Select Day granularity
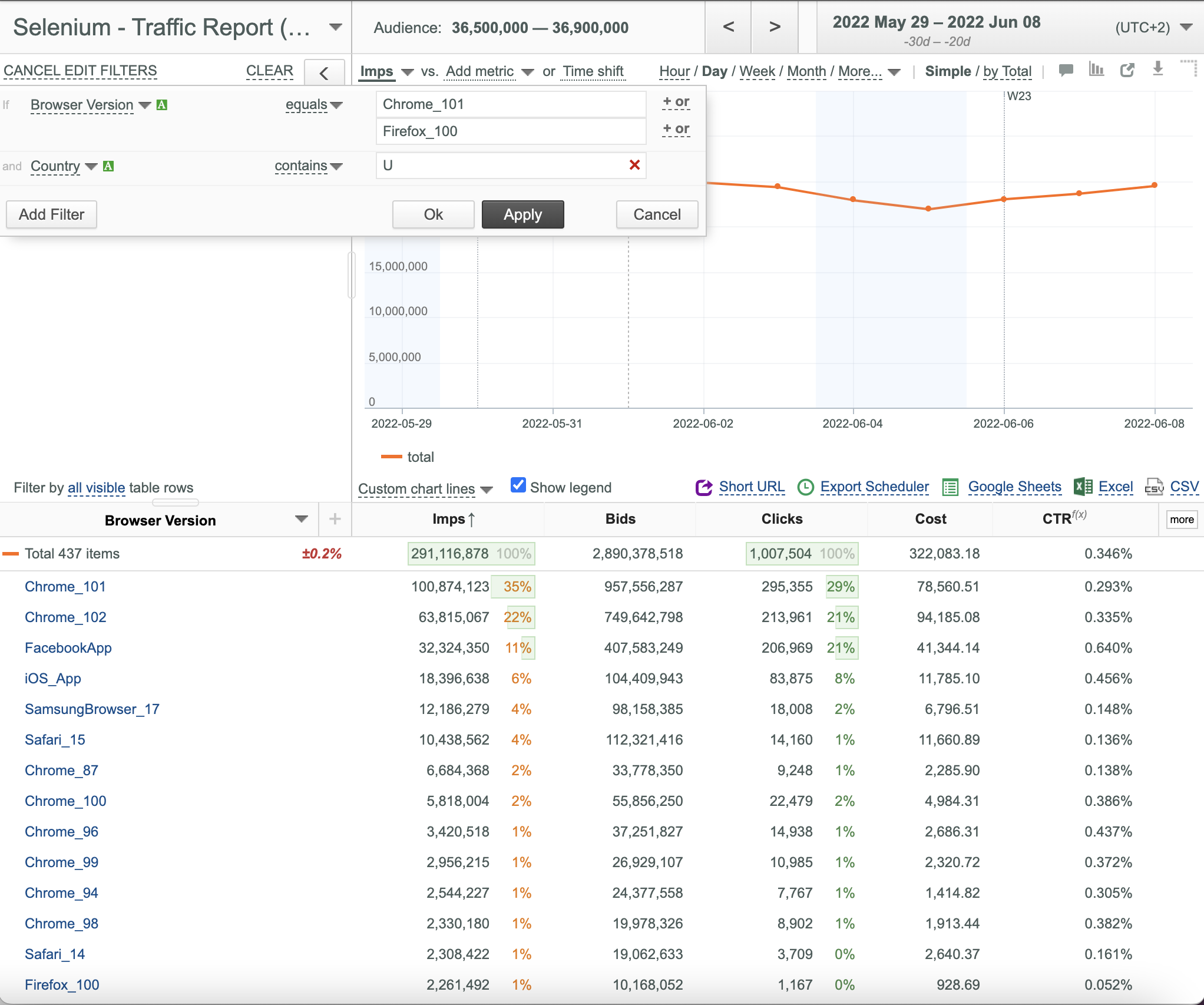Image resolution: width=1204 pixels, height=1005 pixels. pos(715,71)
